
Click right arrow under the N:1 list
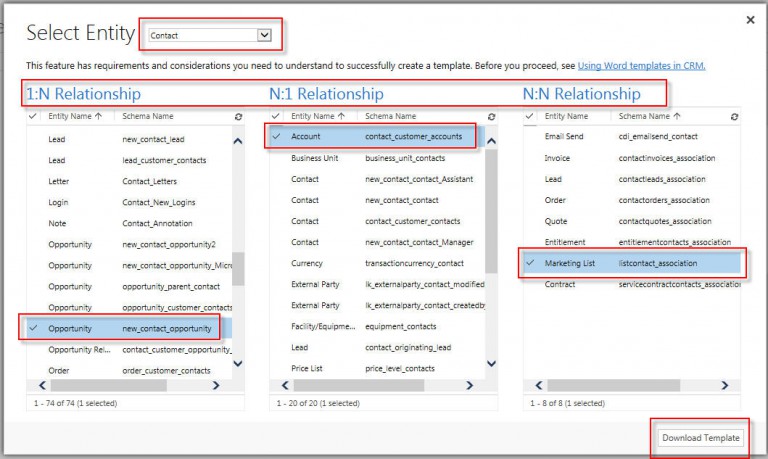tap(469, 386)
